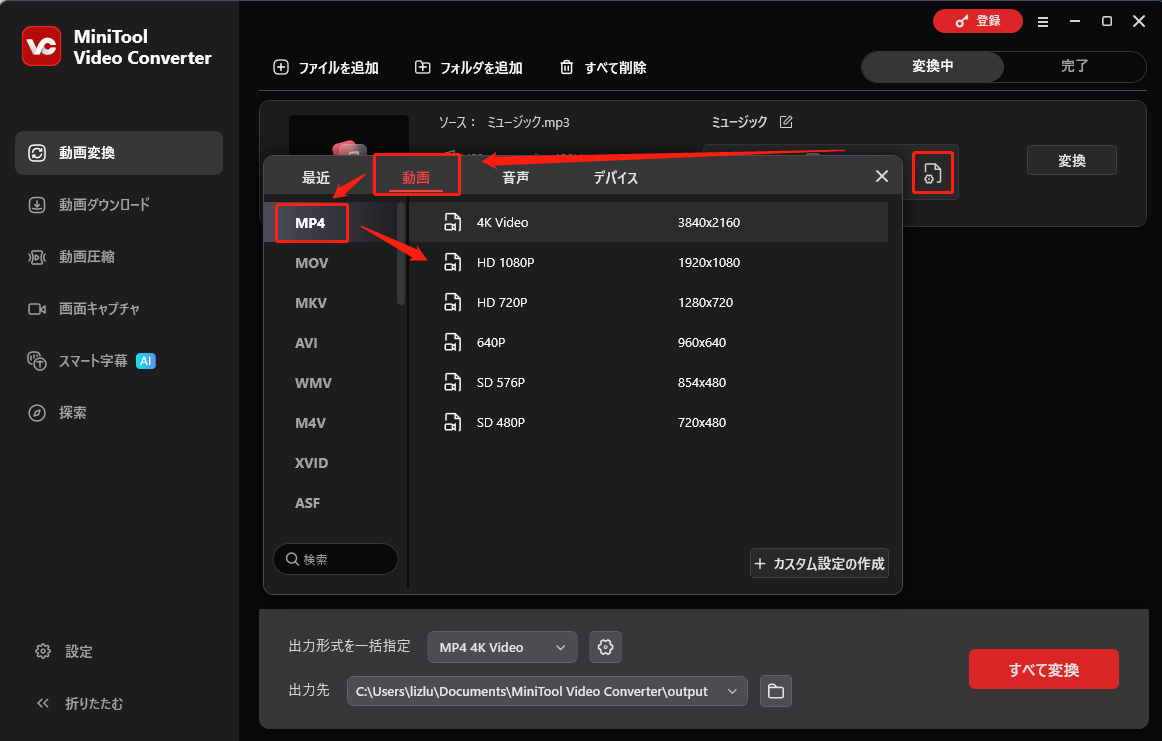The image size is (1162, 741).
Task: Click the カスタム設定の作成 button
Action: (819, 563)
